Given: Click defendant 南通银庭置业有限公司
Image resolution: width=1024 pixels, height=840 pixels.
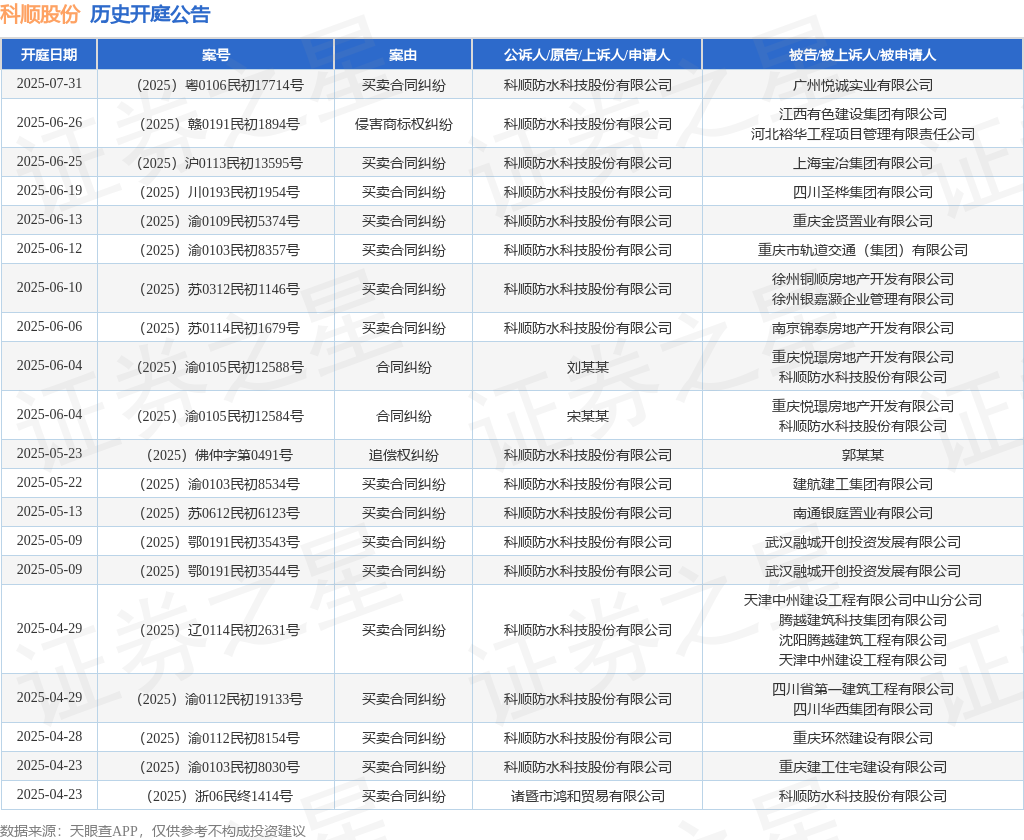Looking at the screenshot, I should 862,513.
